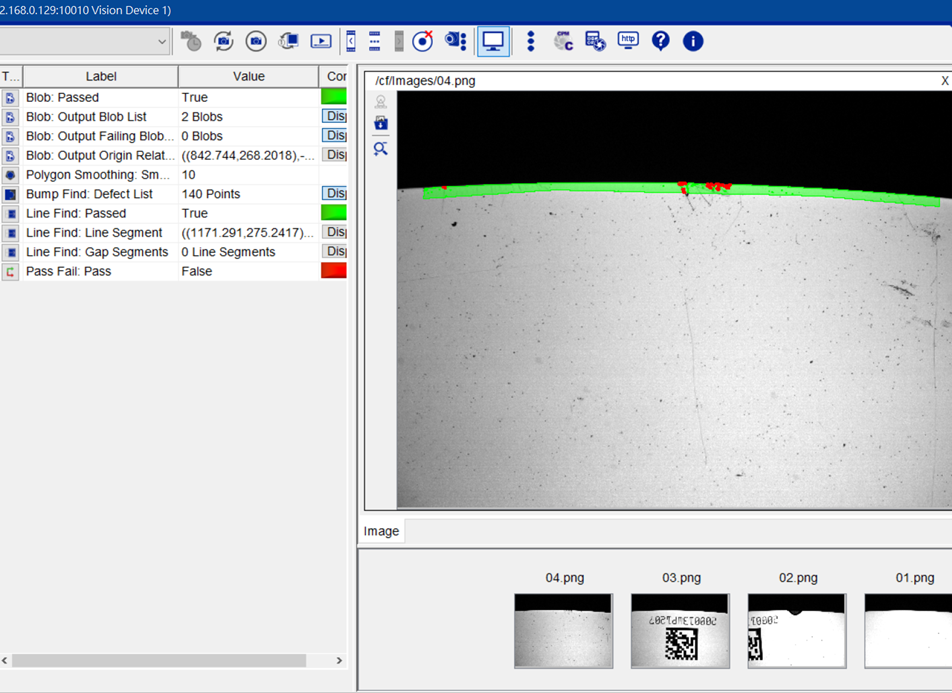Image resolution: width=952 pixels, height=693 pixels.
Task: Click the right arrow of horizontal scrollbar
Action: [x=339, y=661]
